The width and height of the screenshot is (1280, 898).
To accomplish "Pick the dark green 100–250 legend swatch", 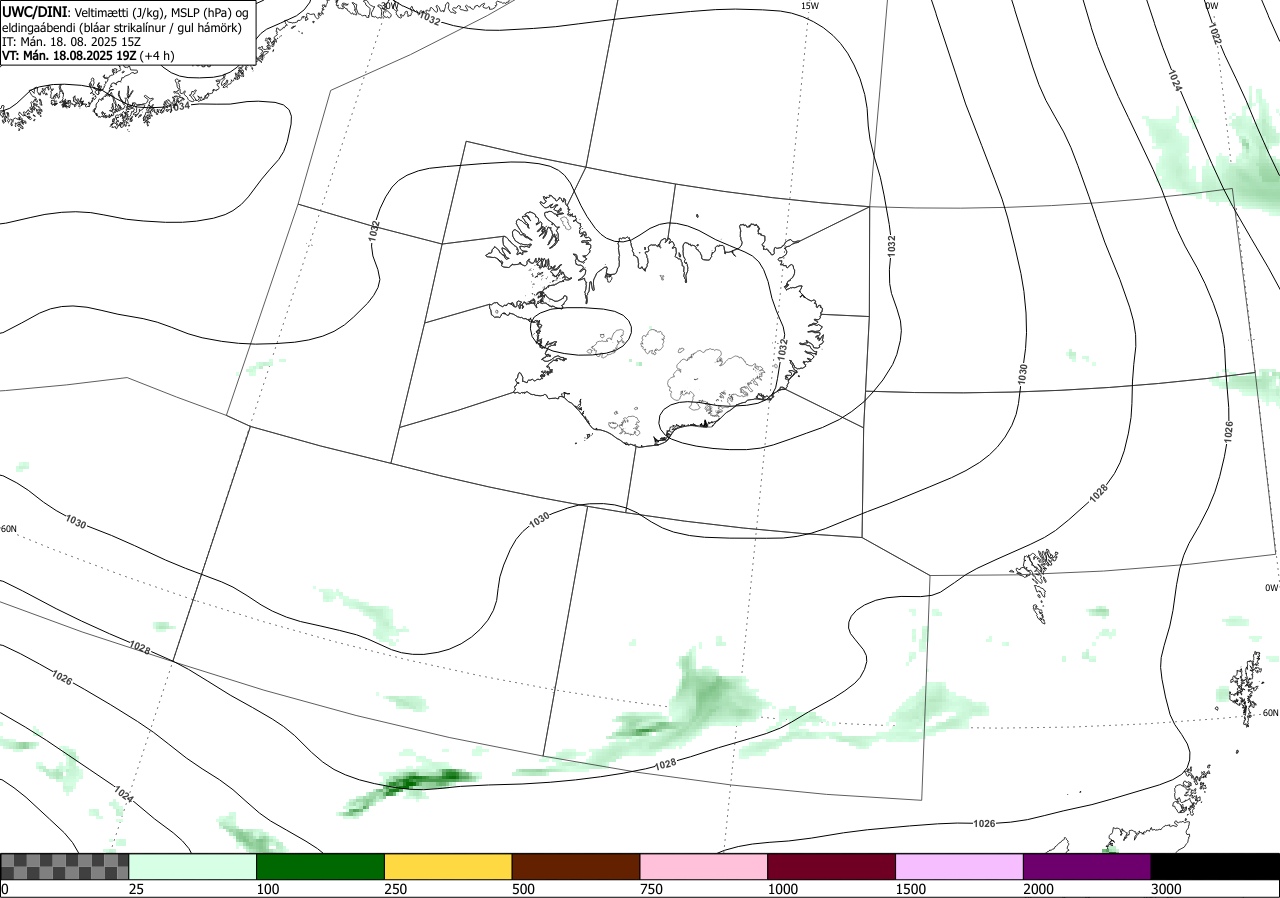I will (x=321, y=866).
